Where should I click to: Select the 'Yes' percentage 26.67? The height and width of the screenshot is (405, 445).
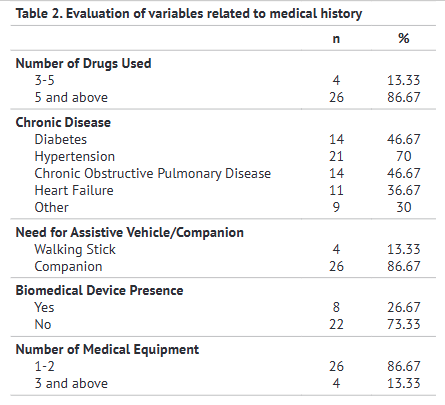point(404,307)
